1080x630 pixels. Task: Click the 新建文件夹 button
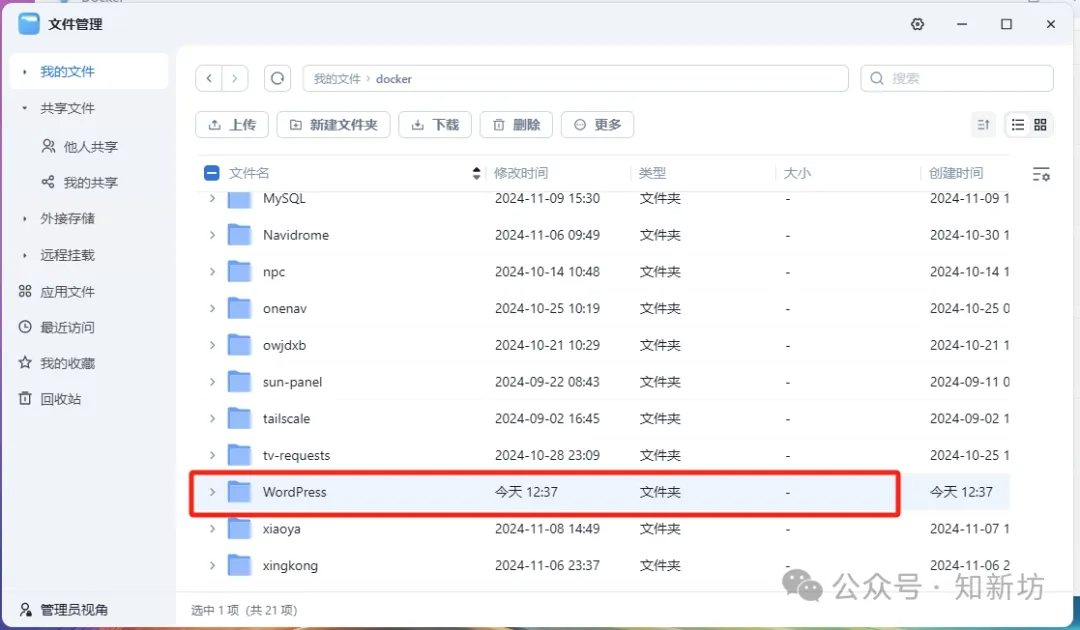pos(333,125)
